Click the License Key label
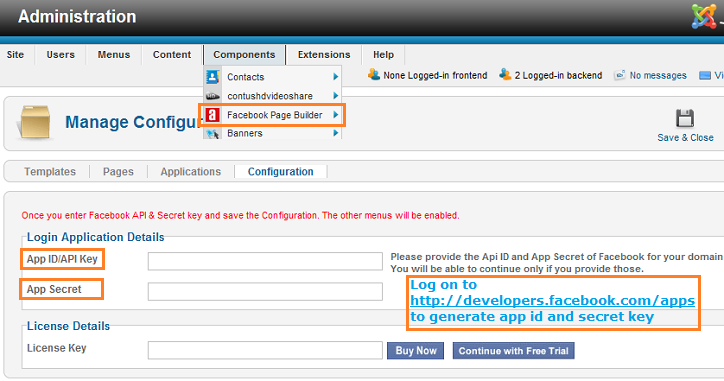The width and height of the screenshot is (724, 381). pos(57,348)
